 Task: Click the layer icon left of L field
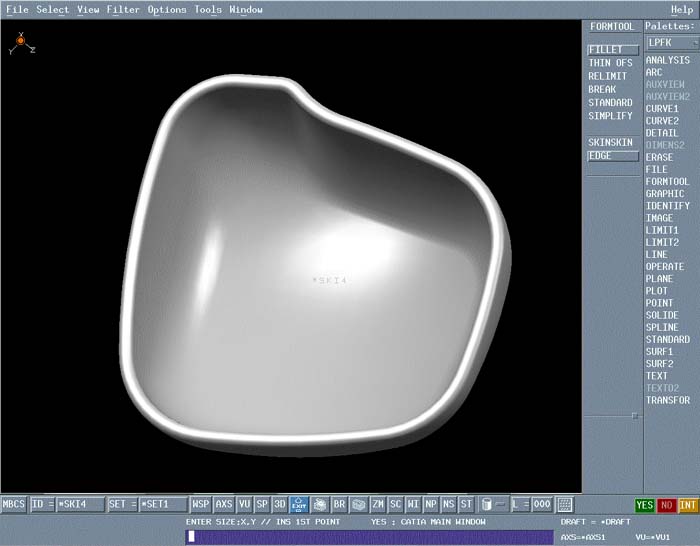click(x=486, y=505)
